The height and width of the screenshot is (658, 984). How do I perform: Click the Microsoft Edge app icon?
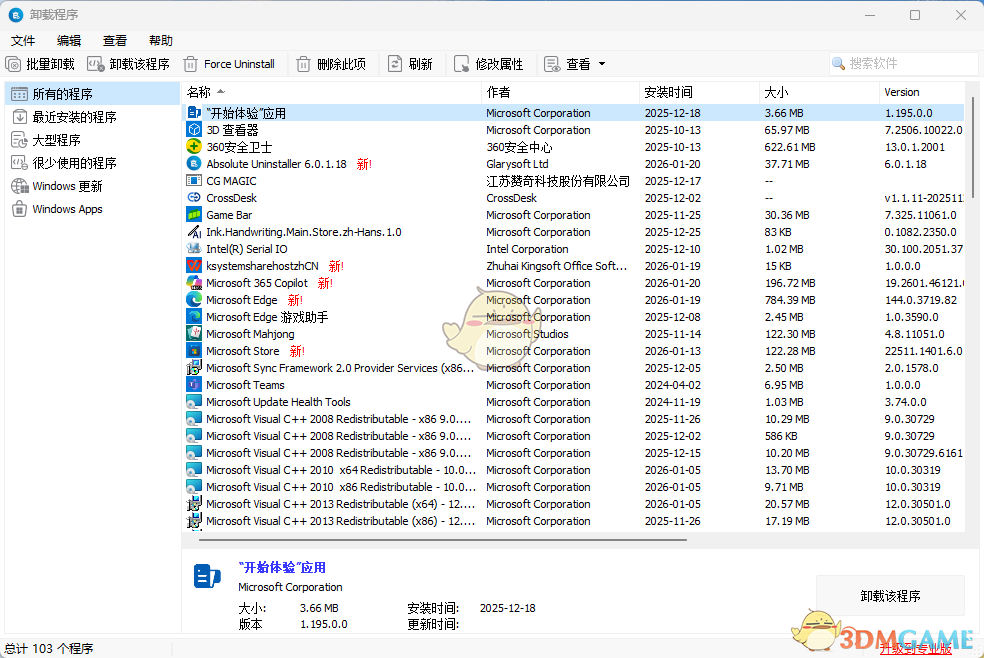tap(195, 300)
